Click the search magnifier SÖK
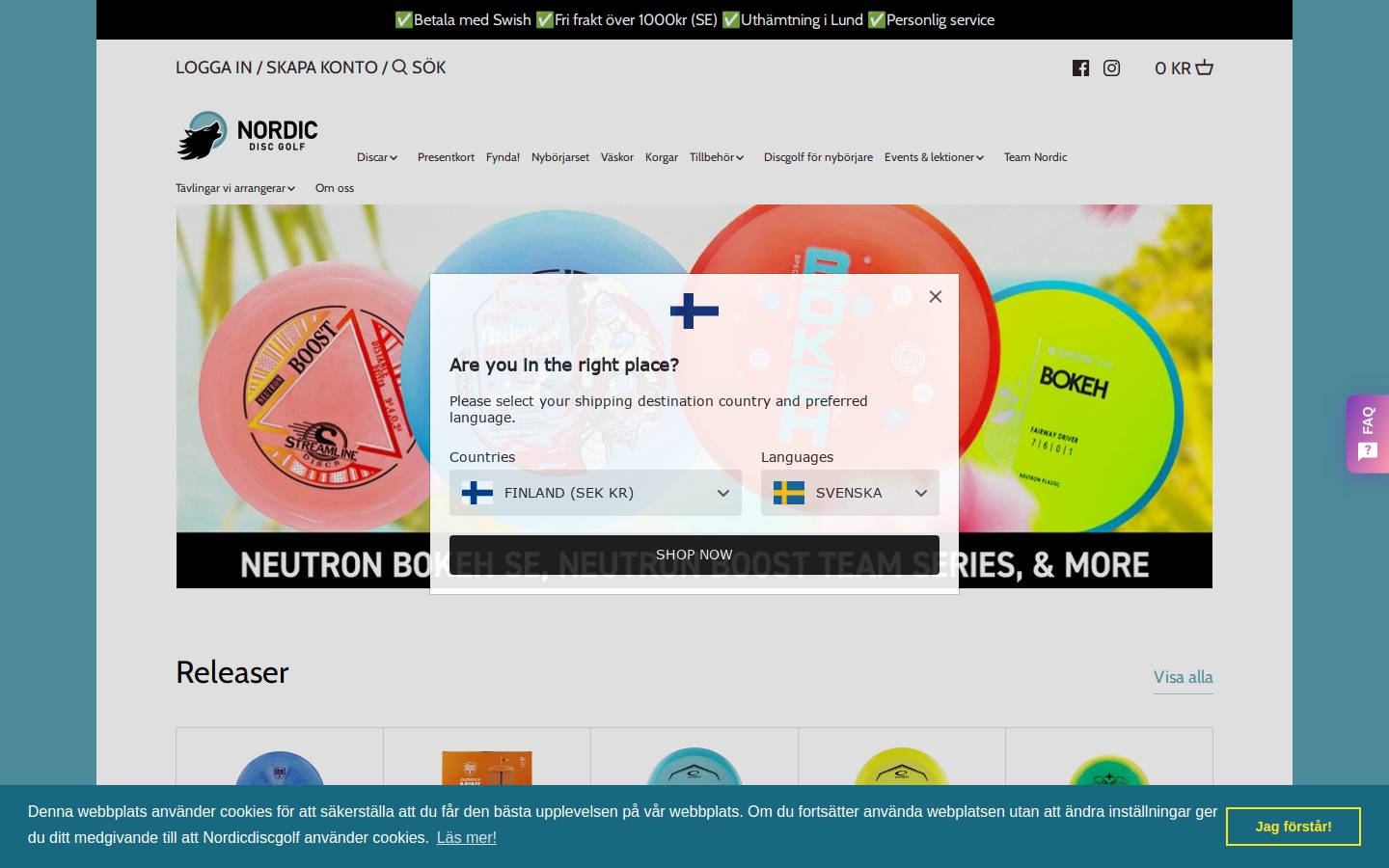This screenshot has width=1389, height=868. click(419, 68)
